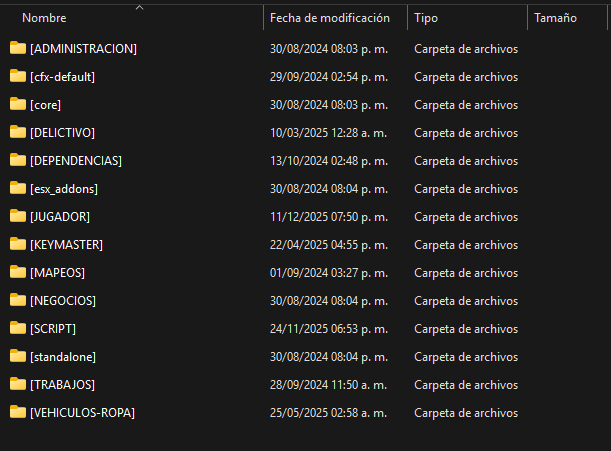Select the [core] folder icon
Screen dimensions: 611x451
[x=18, y=104]
